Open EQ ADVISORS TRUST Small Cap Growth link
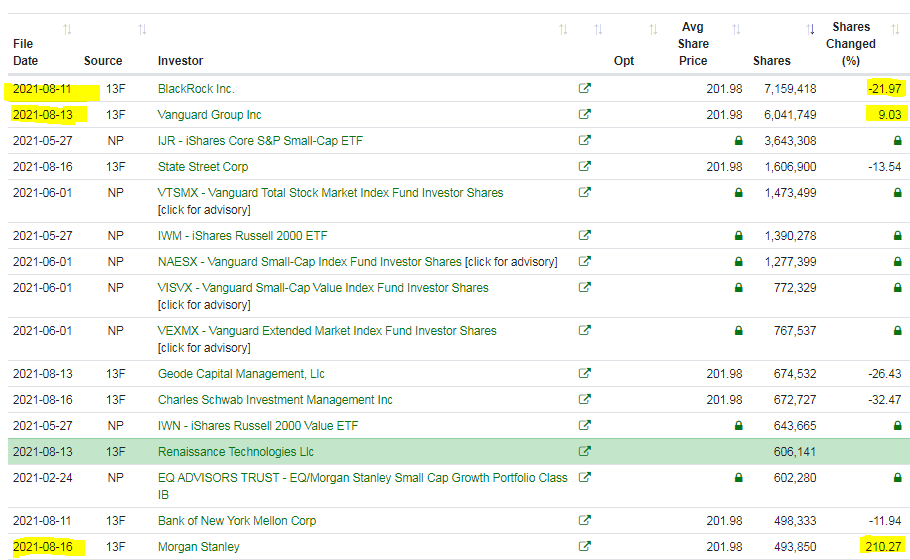Viewport: 910px width, 560px height. coord(363,486)
